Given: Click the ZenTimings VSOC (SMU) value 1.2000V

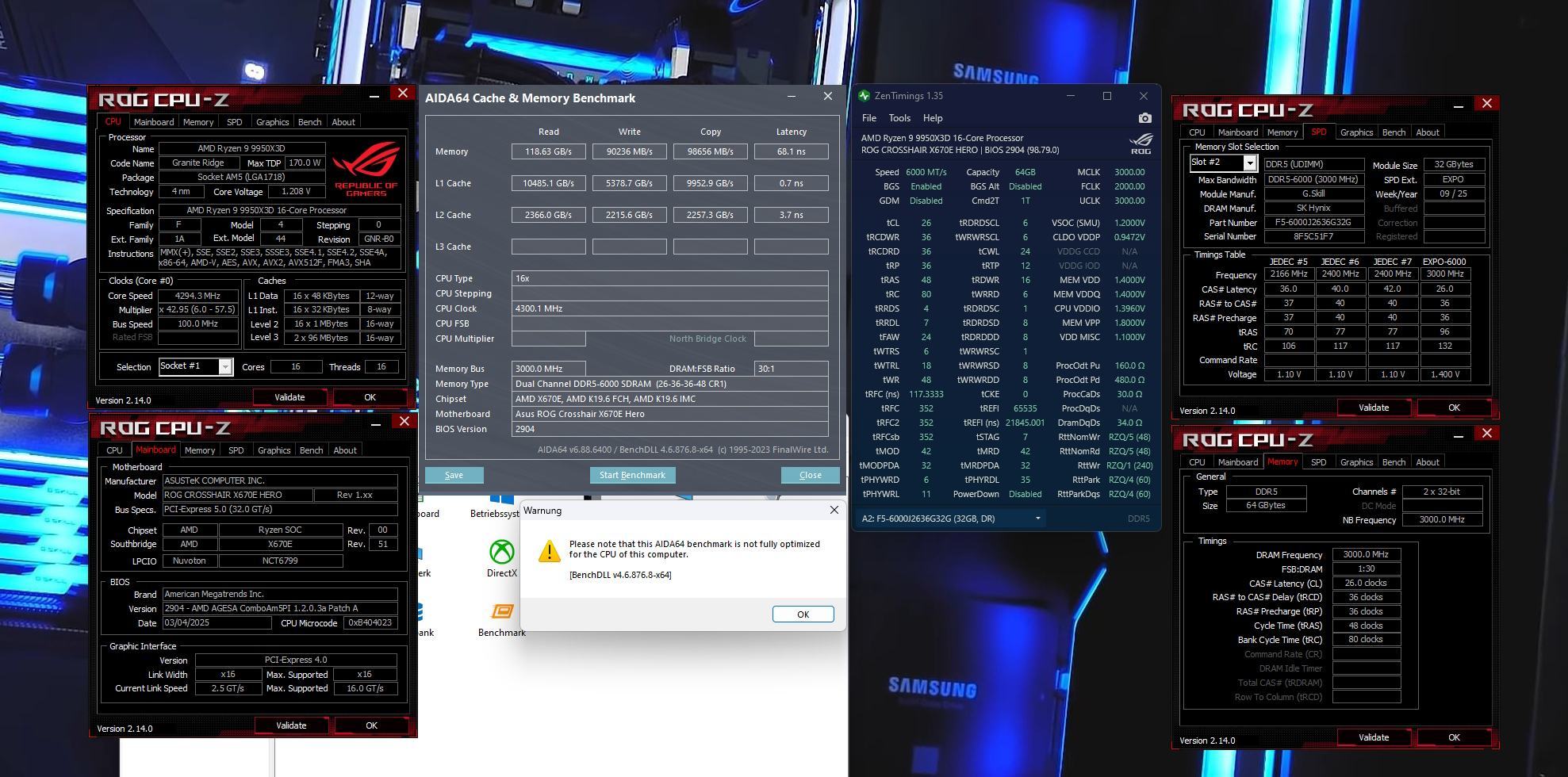Looking at the screenshot, I should click(1129, 223).
